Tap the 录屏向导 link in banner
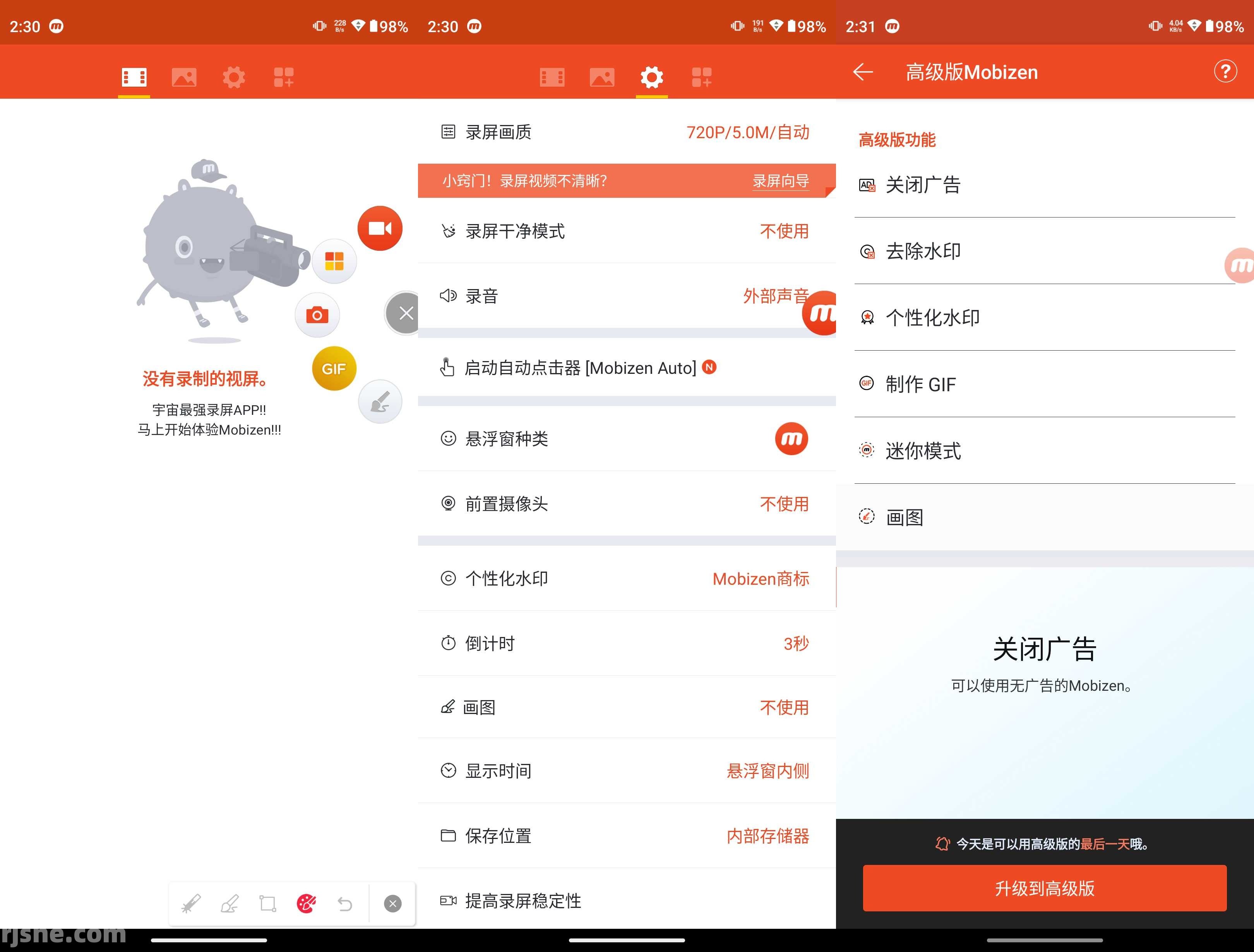Viewport: 1254px width, 952px height. click(x=781, y=181)
